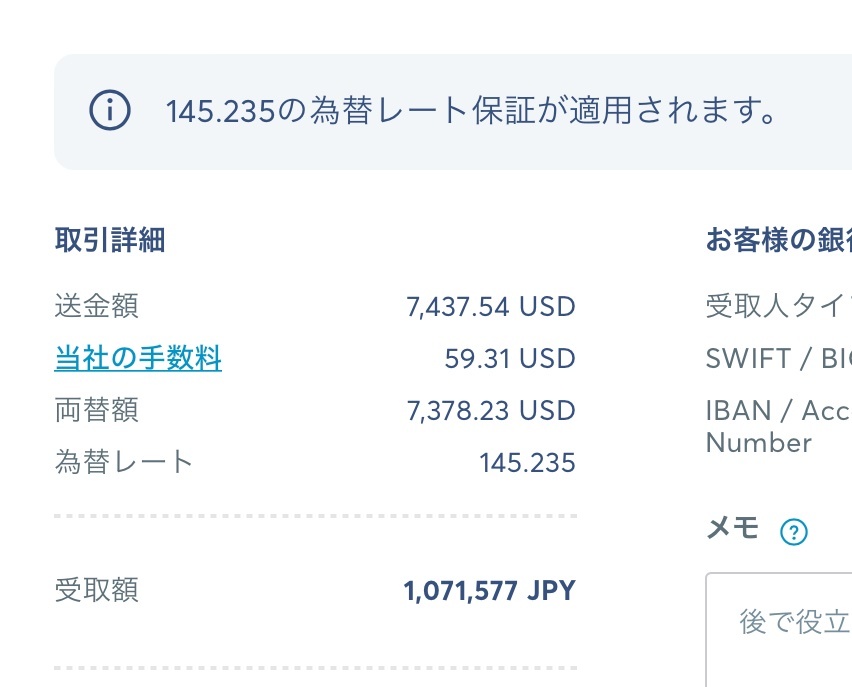This screenshot has width=852, height=687.
Task: Click the お客様の銀行 section heading
Action: coord(779,241)
